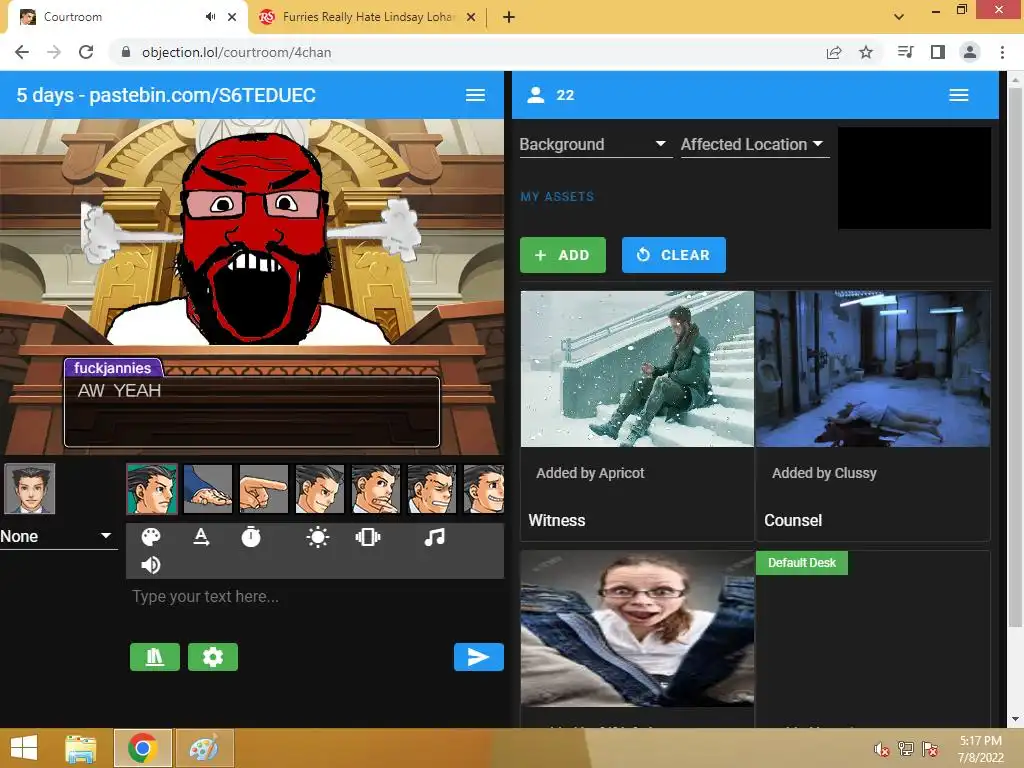Click the Action Center flag icon

click(930, 749)
